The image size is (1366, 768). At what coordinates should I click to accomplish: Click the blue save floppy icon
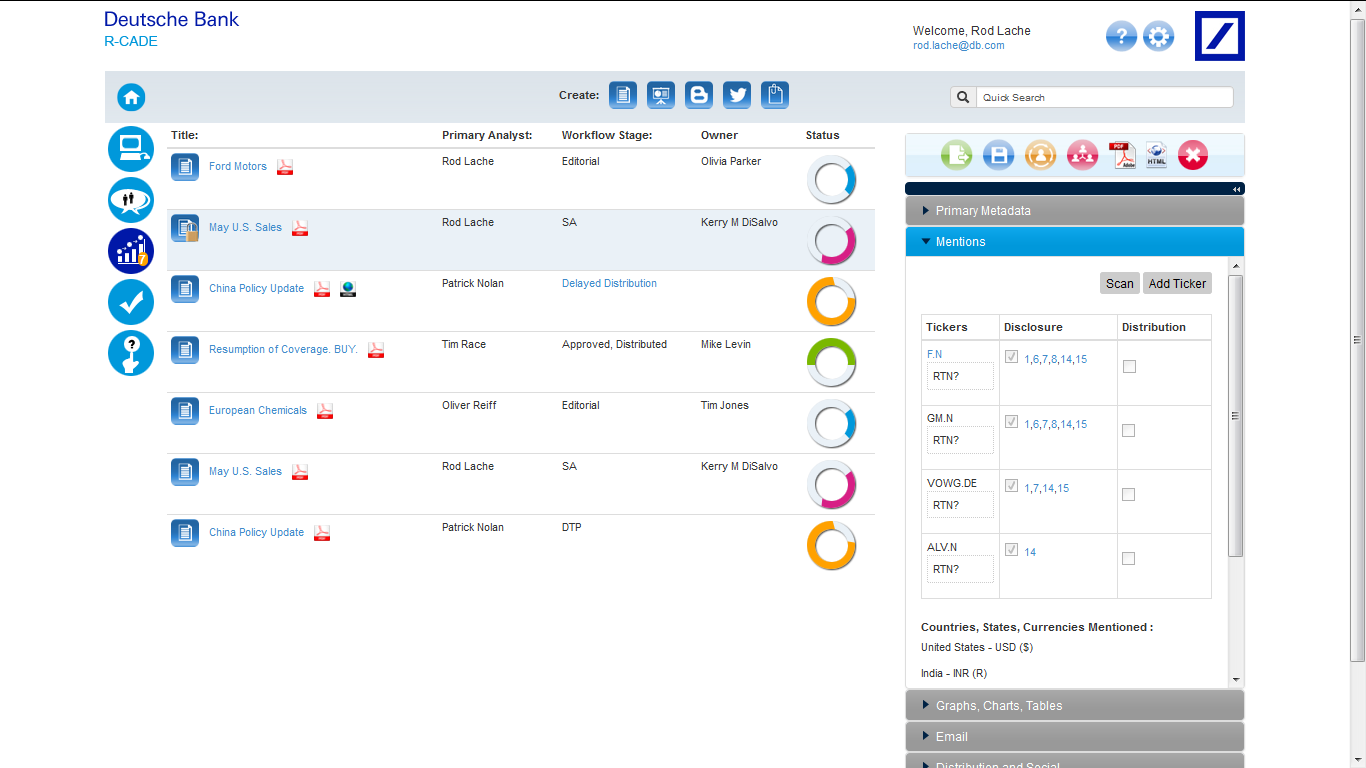pyautogui.click(x=999, y=155)
